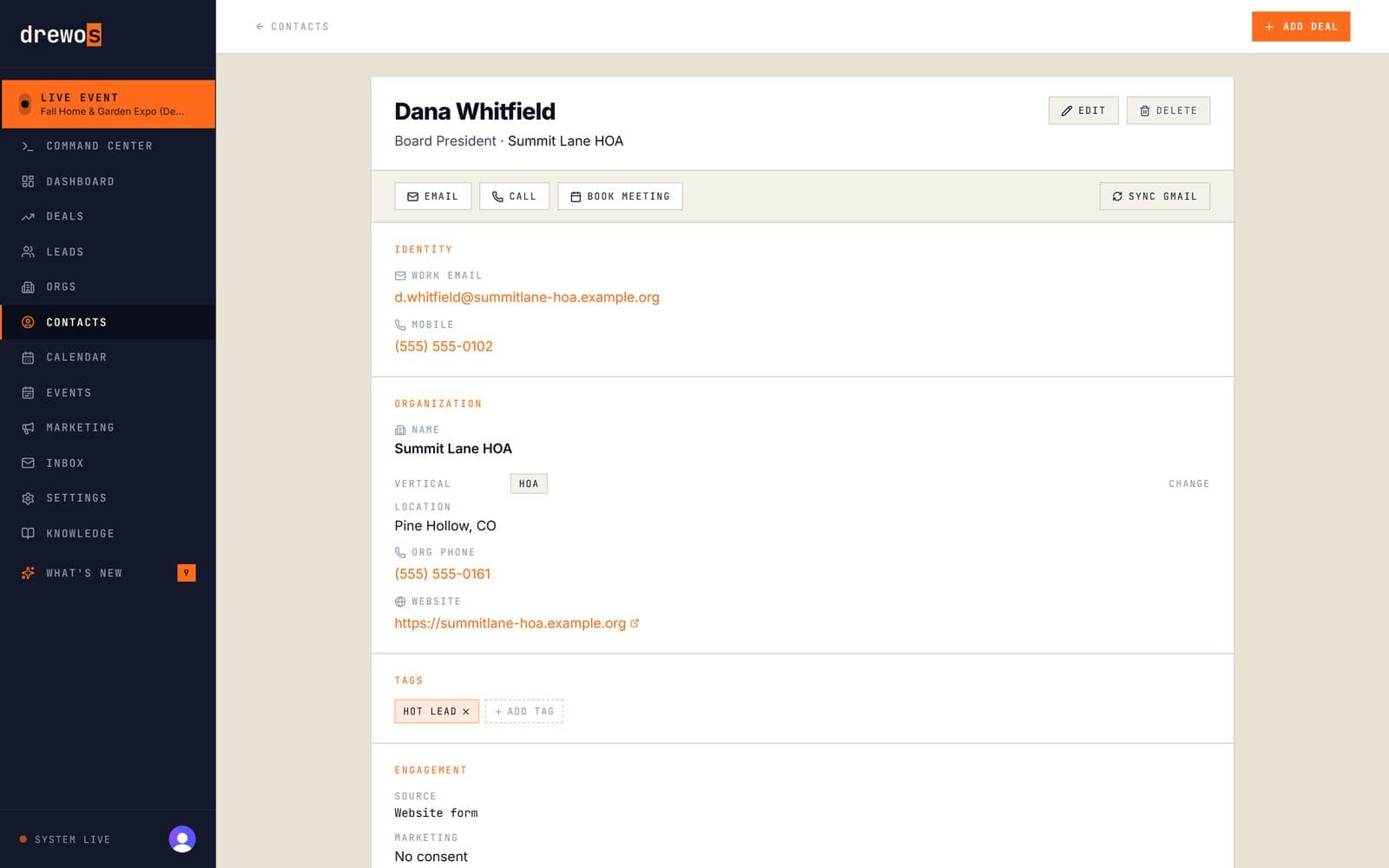
Task: Click the What's New sparkle icon
Action: click(28, 573)
